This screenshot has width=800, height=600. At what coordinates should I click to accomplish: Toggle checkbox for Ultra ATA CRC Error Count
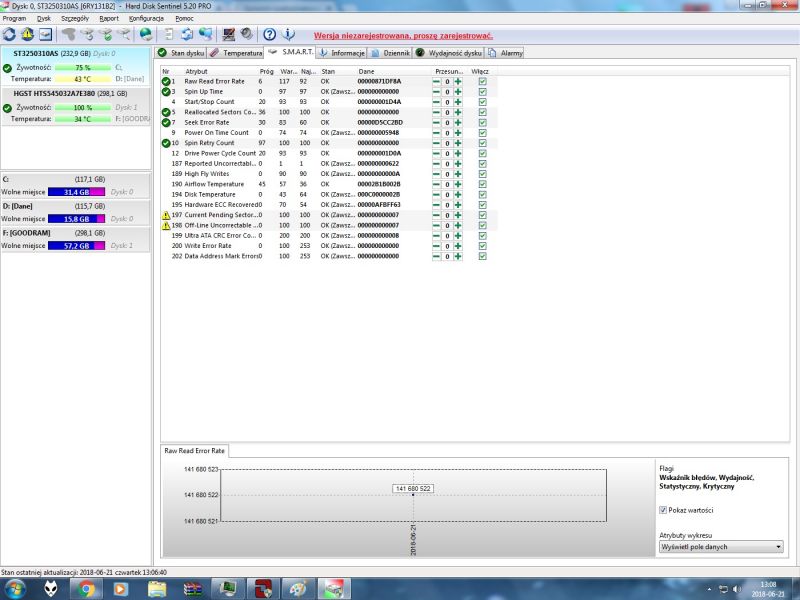pos(482,236)
